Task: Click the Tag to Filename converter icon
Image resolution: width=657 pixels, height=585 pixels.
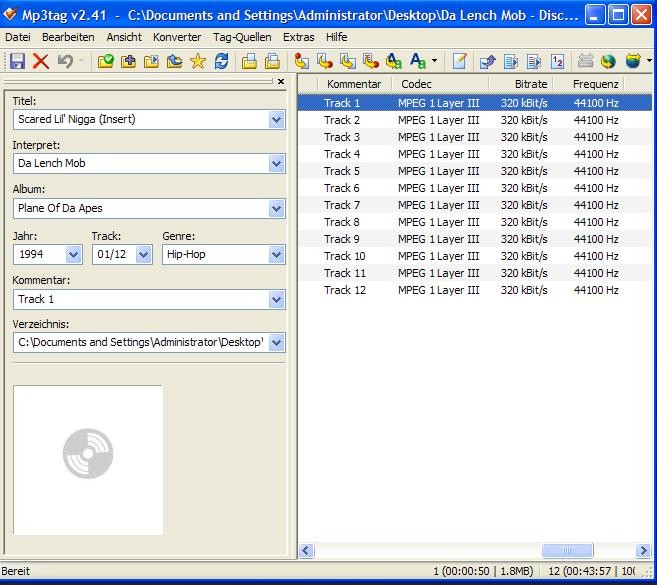Action: tap(301, 62)
